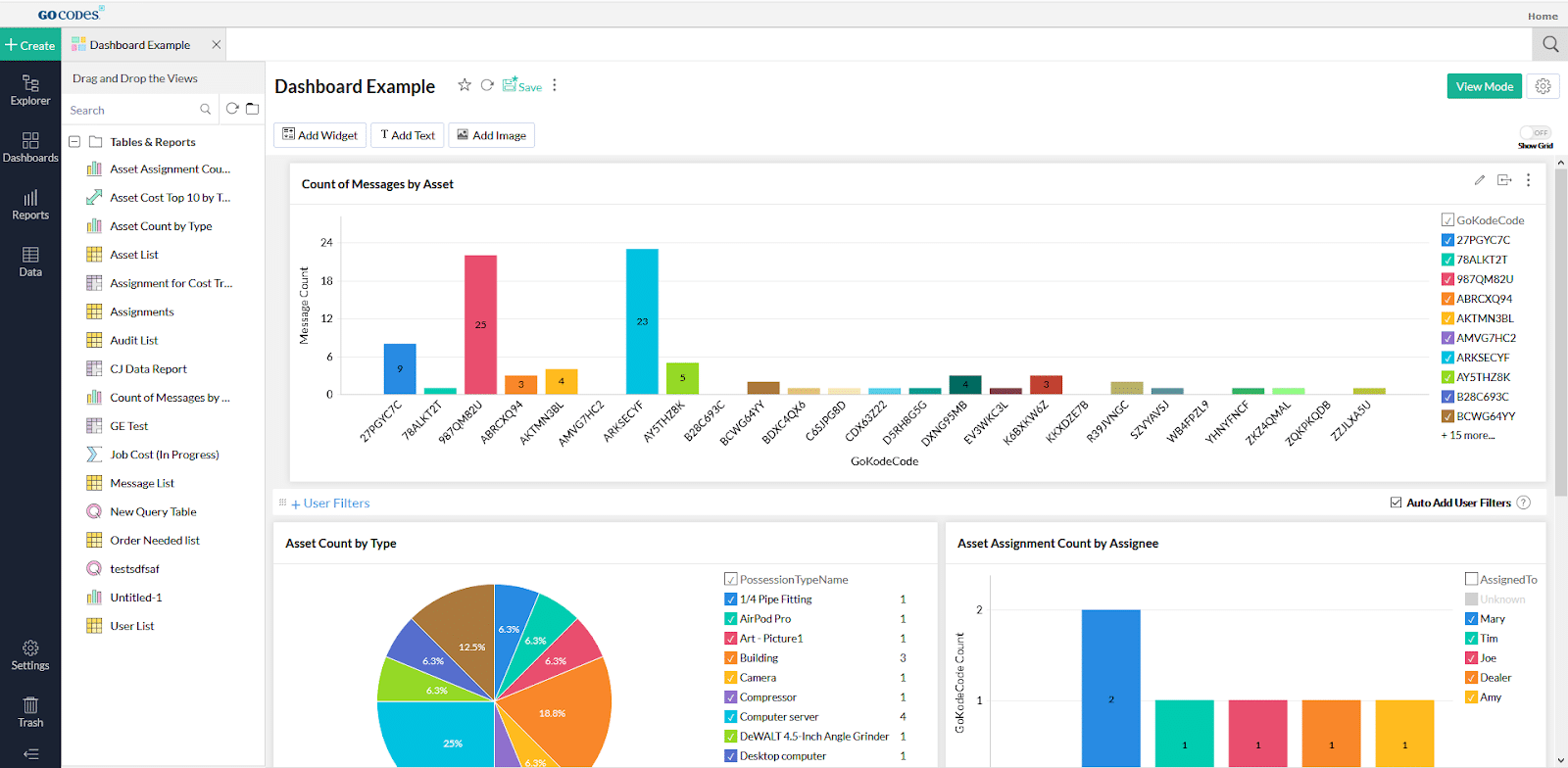Collapse the Tables & Reports folder
Image resolution: width=1568 pixels, height=768 pixels.
pyautogui.click(x=74, y=142)
